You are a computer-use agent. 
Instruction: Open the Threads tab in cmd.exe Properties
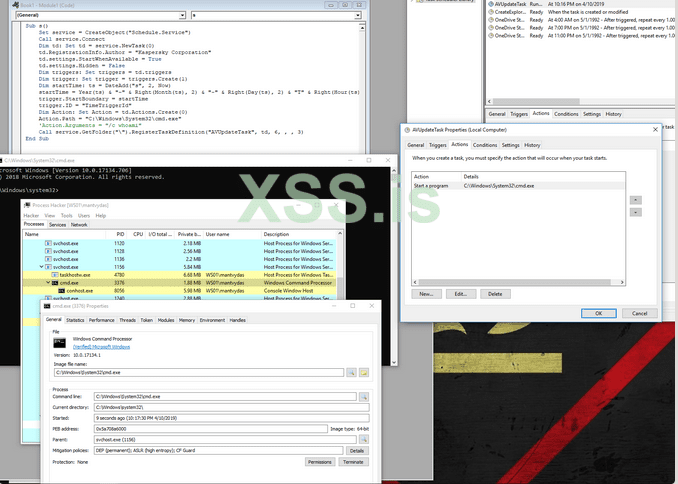point(128,320)
